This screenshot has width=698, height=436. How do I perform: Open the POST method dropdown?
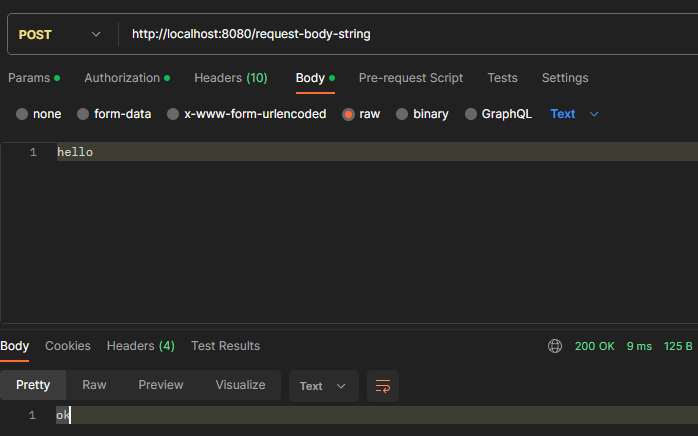coord(60,34)
